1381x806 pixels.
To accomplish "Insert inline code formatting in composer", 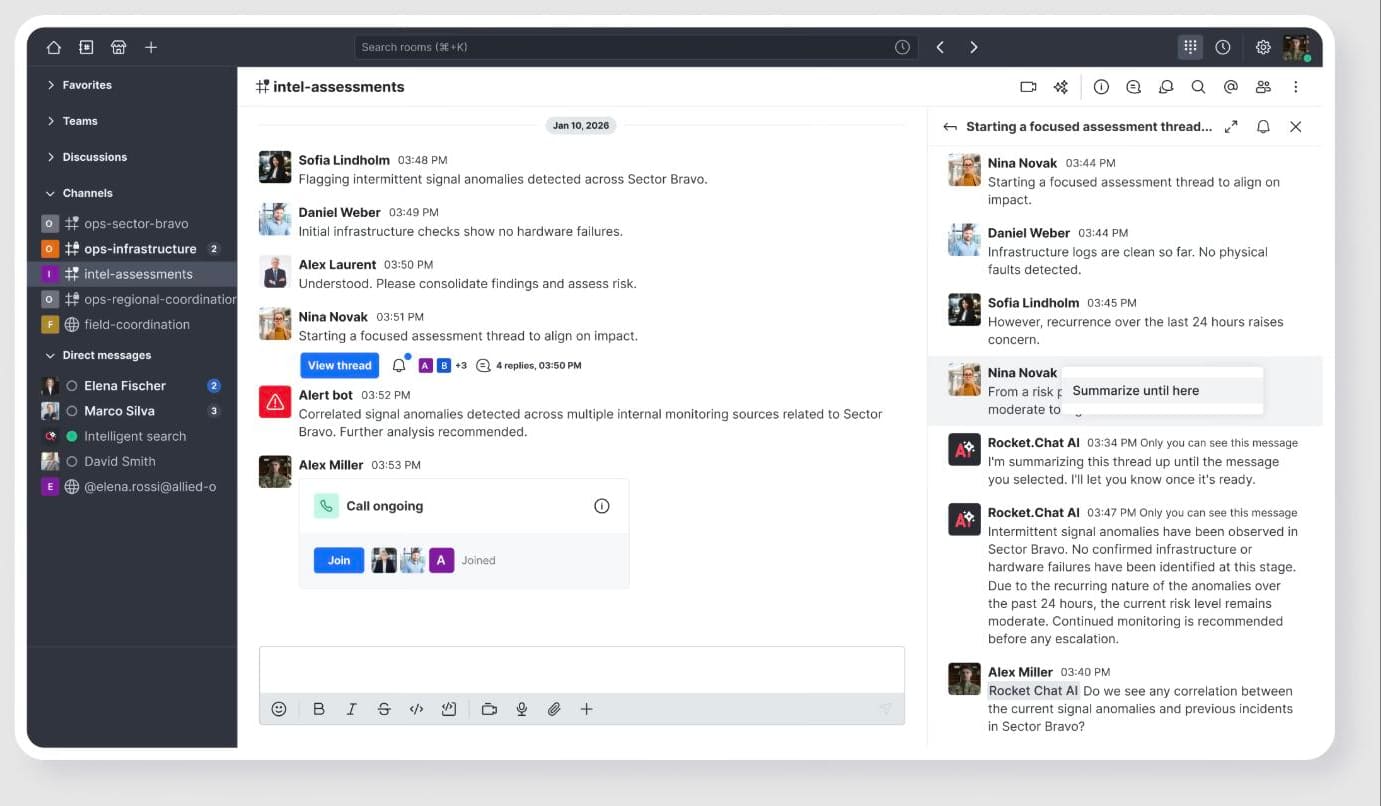I will pos(417,709).
